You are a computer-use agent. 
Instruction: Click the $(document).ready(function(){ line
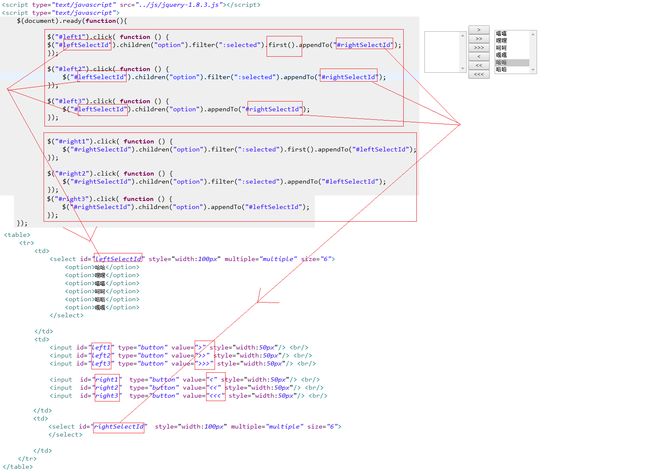[72, 21]
